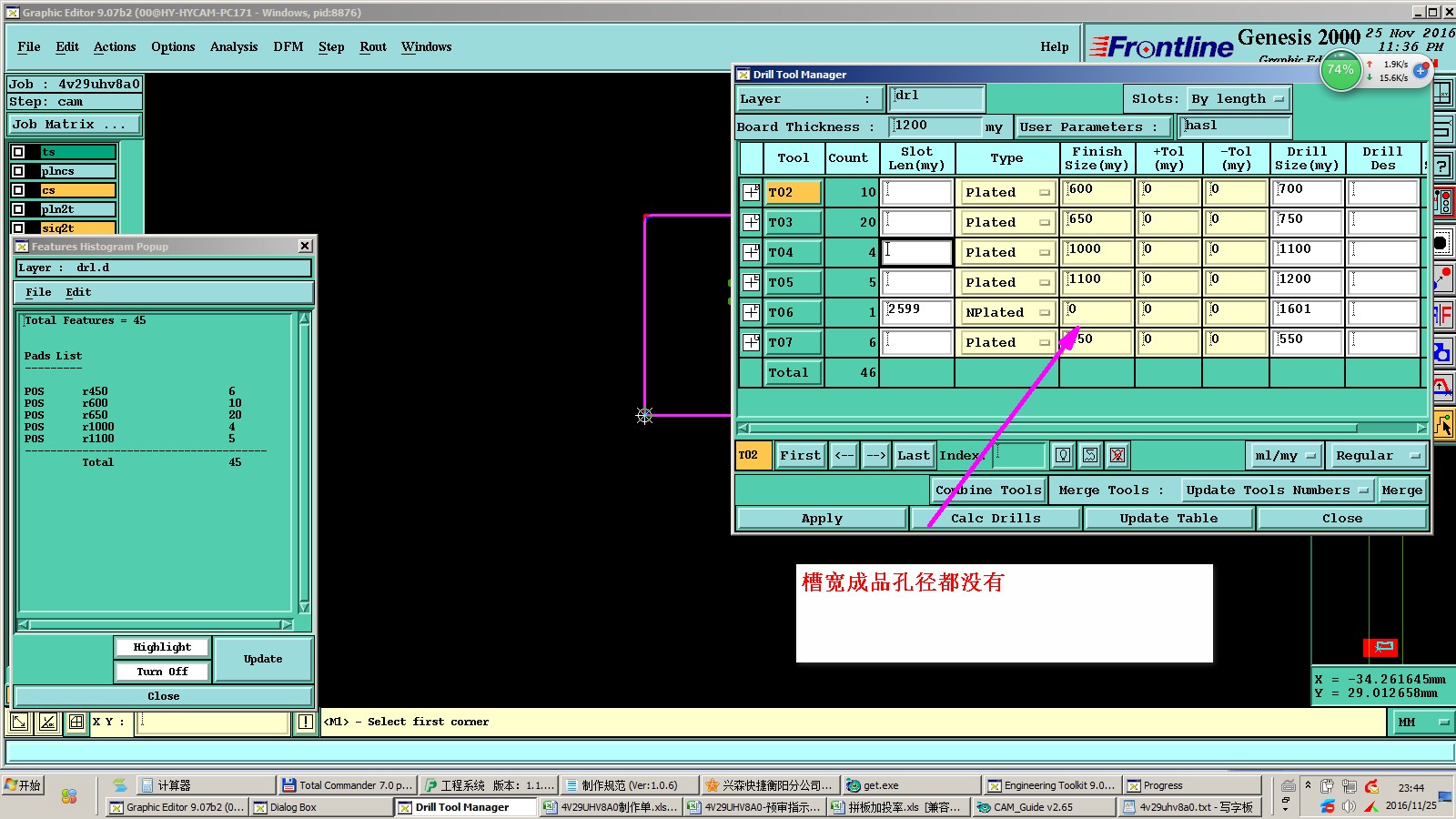Expand the T02 tool row plus icon
Image resolution: width=1456 pixels, height=819 pixels.
click(x=751, y=192)
